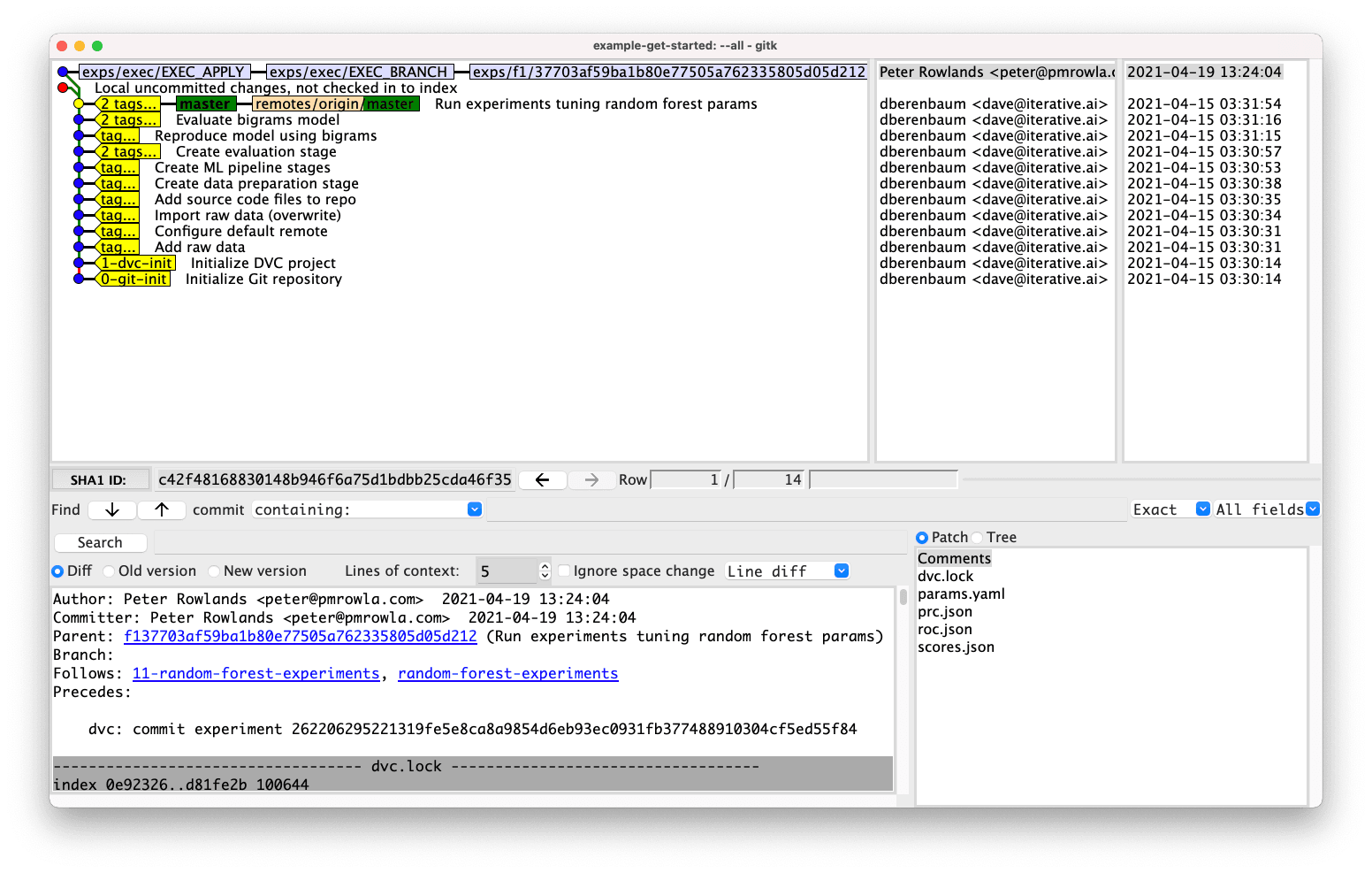This screenshot has height=873, width=1372.
Task: Click the lines of context stepper
Action: point(545,571)
